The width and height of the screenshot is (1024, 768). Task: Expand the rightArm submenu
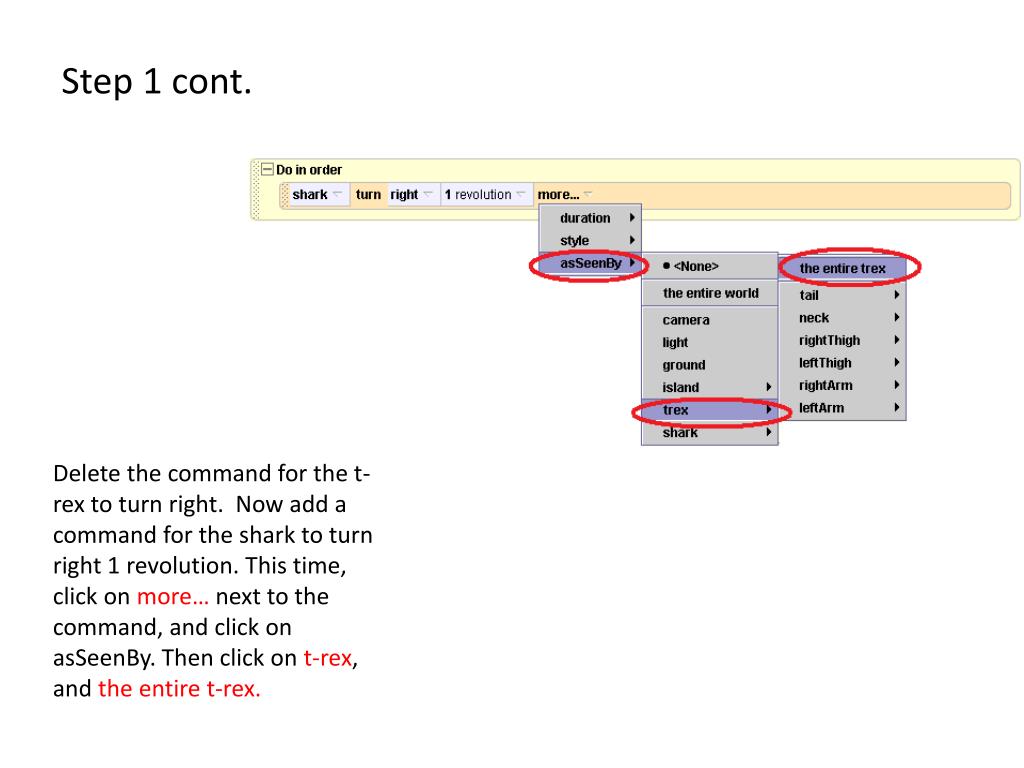pos(842,385)
